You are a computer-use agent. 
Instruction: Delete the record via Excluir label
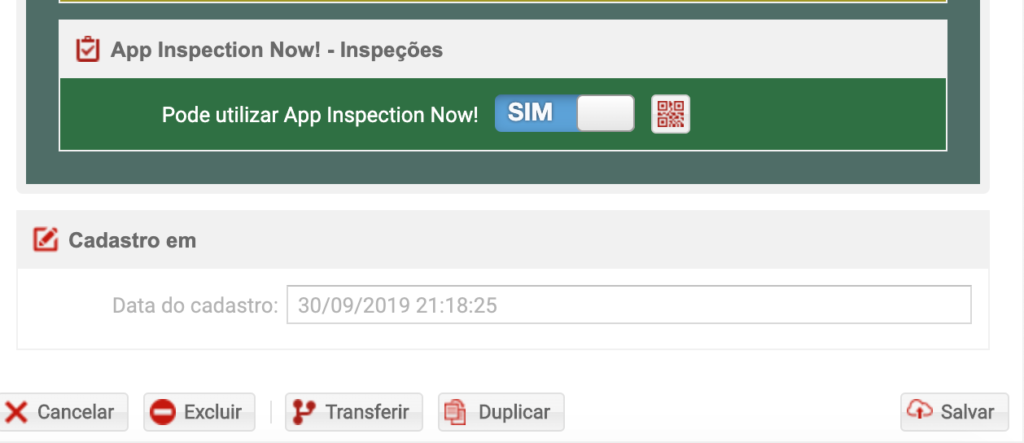pos(213,412)
